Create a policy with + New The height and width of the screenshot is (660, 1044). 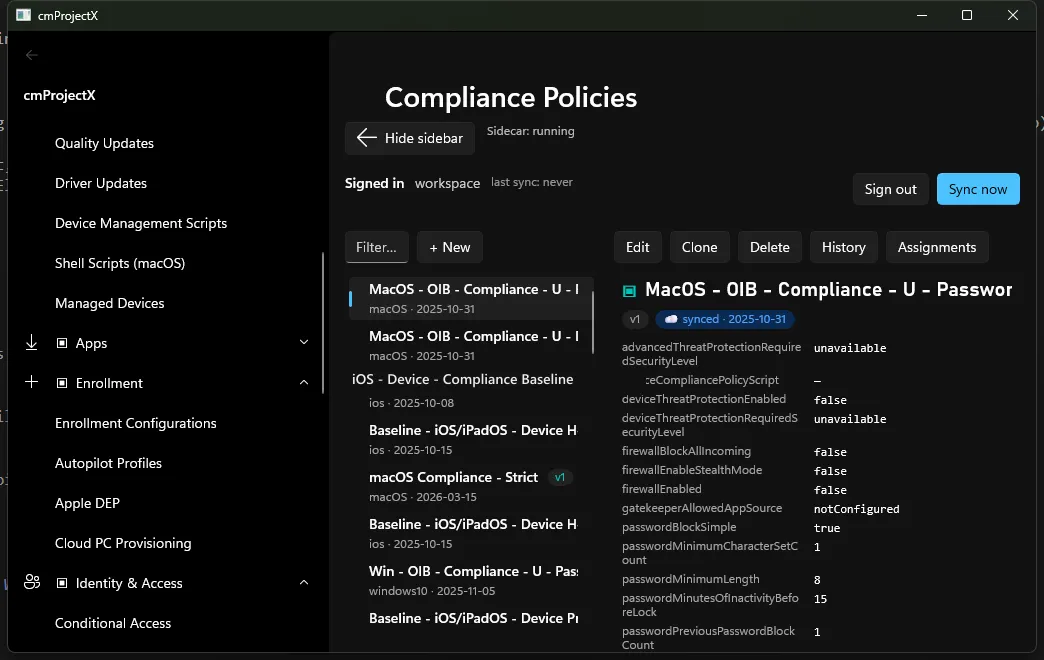click(x=449, y=247)
